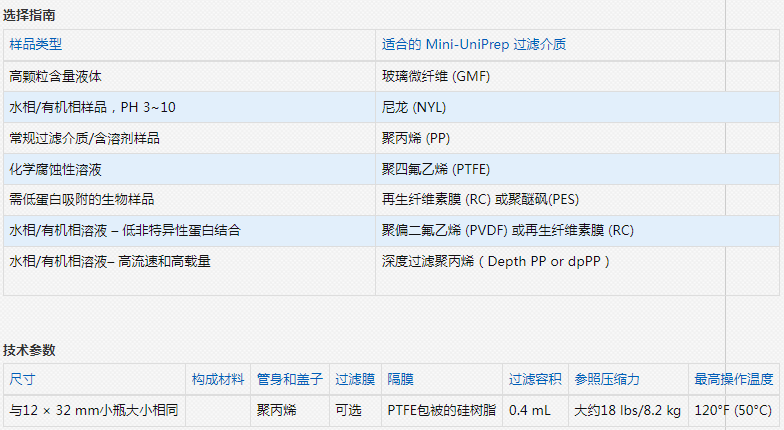Select 再生纤维素膜 (RC) 或聚醚砜(PES) cell
The image size is (784, 430).
pyautogui.click(x=480, y=199)
